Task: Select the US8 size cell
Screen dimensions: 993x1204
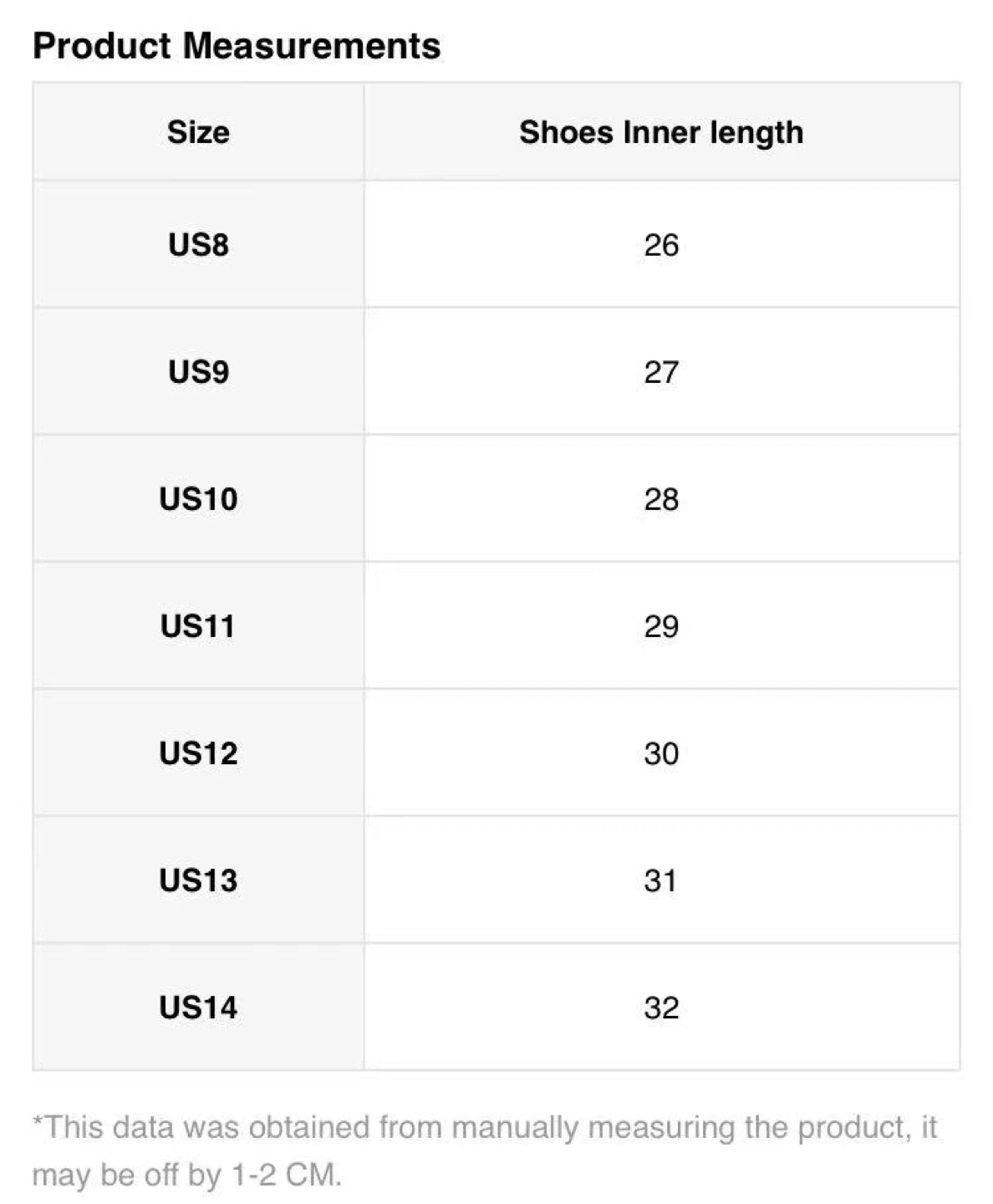Action: pos(198,245)
